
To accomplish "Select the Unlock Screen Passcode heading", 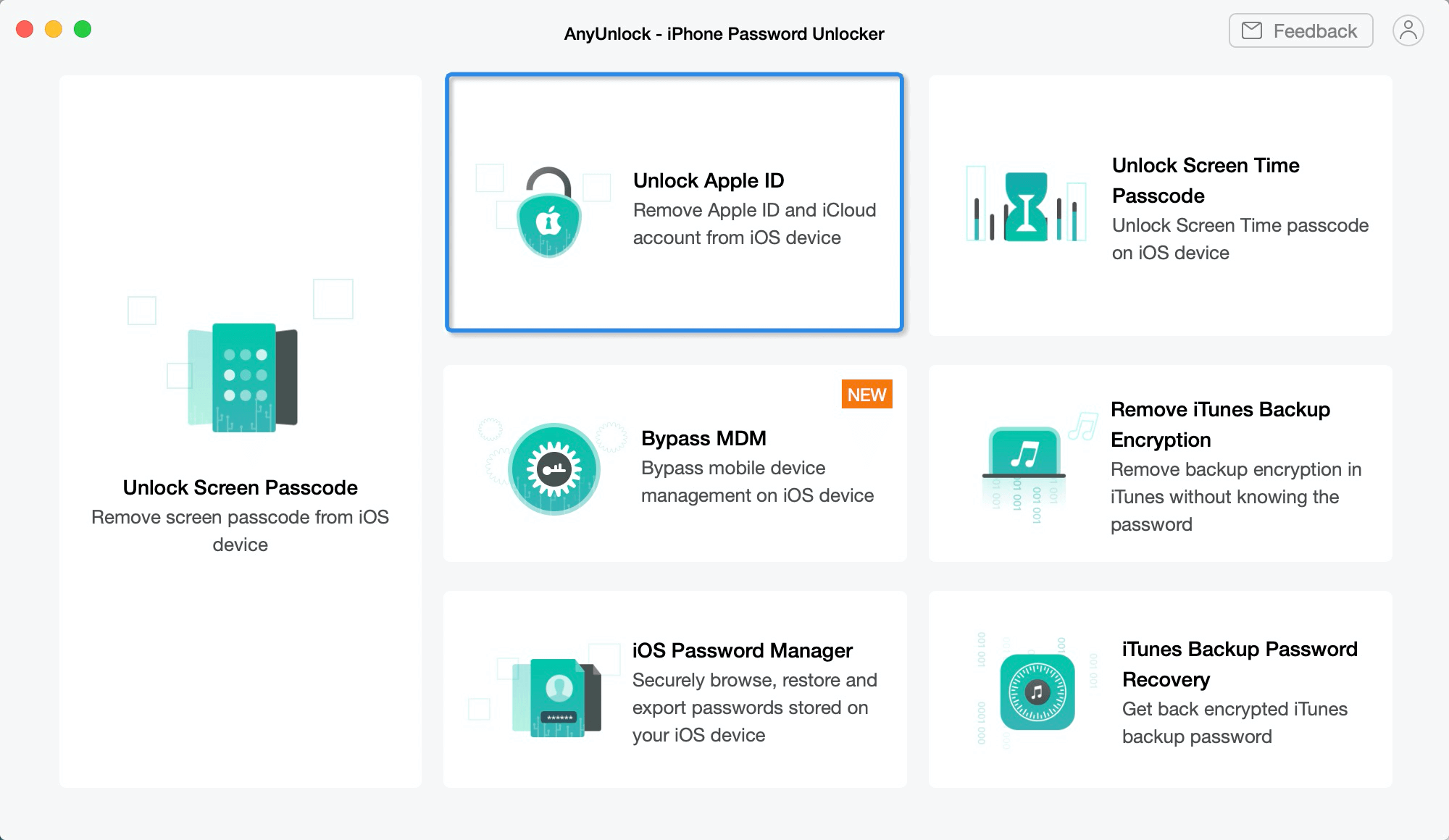I will 240,487.
